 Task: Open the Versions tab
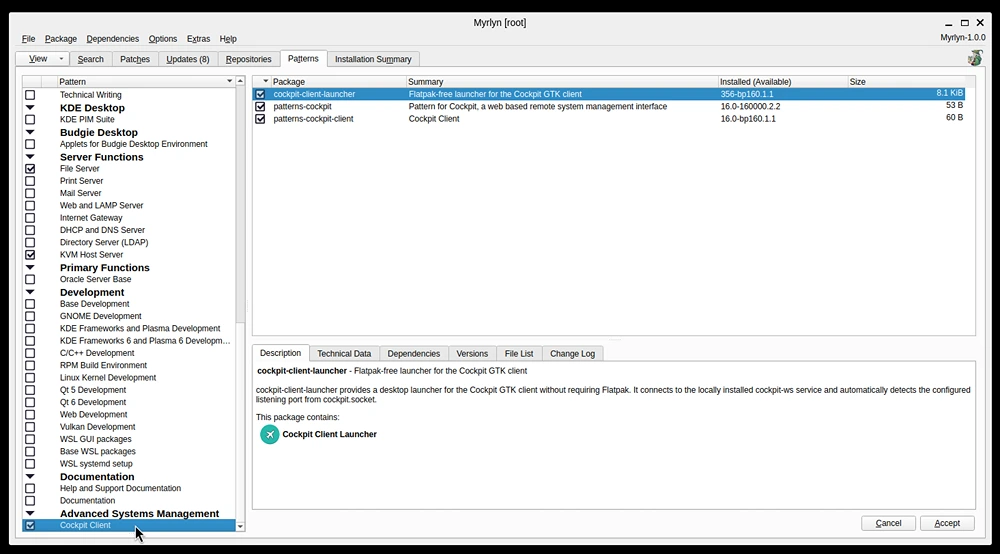pos(472,354)
